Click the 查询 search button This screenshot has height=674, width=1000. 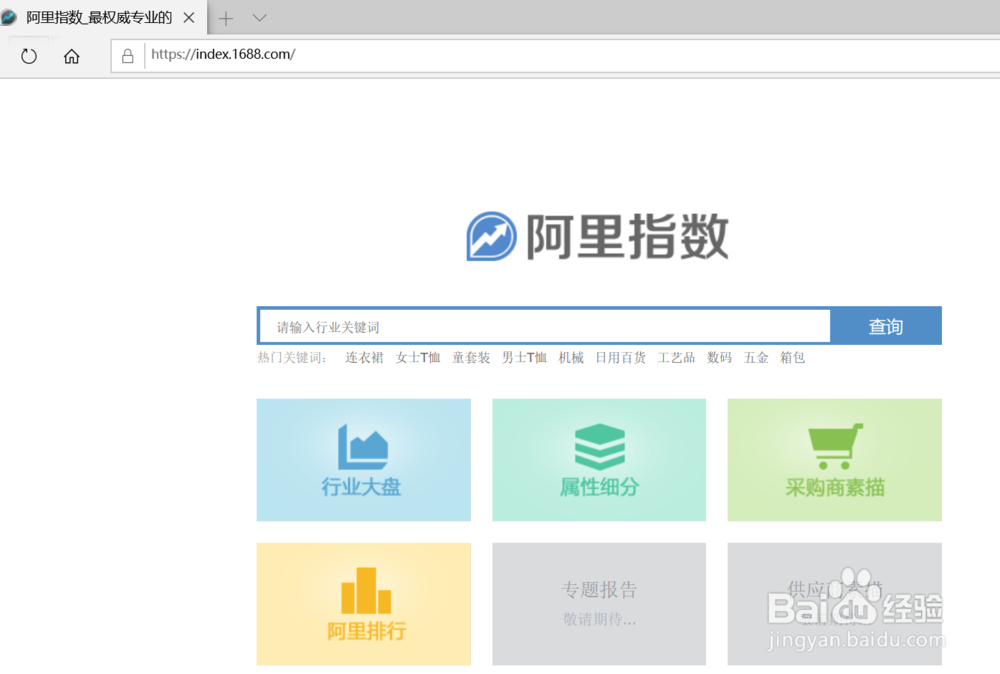pos(886,326)
